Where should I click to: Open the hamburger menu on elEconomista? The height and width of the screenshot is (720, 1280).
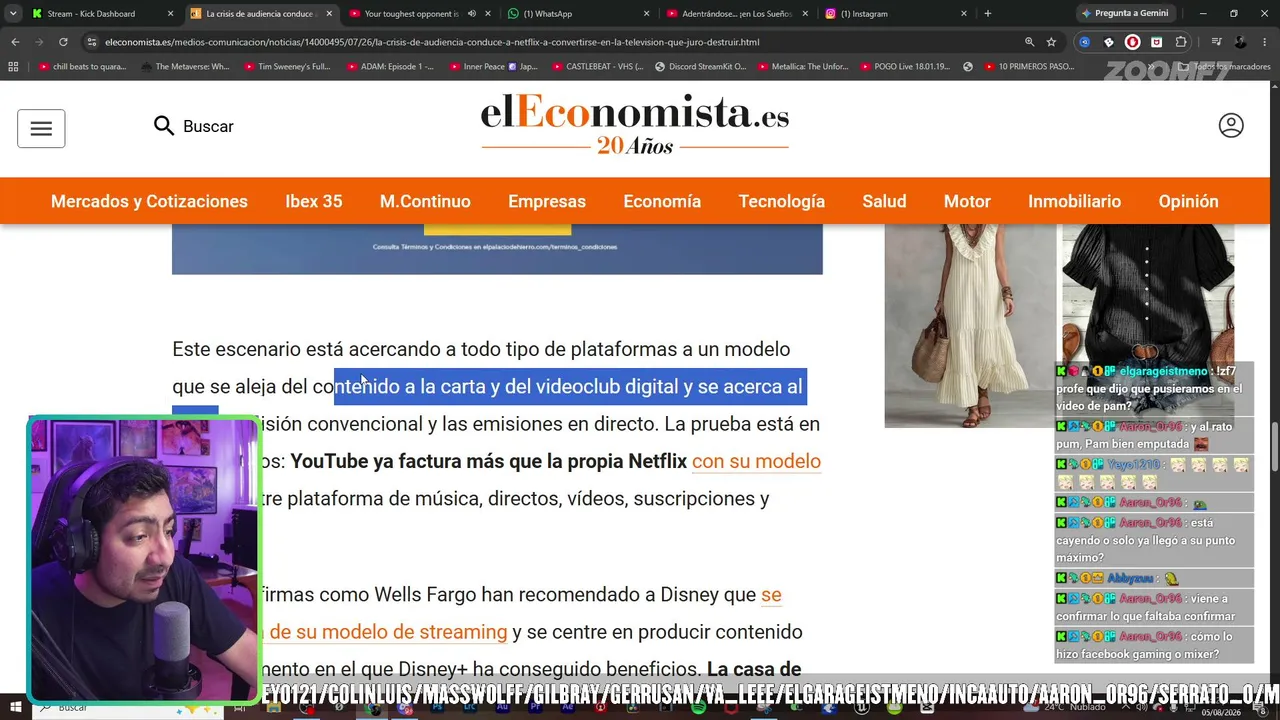tap(41, 128)
